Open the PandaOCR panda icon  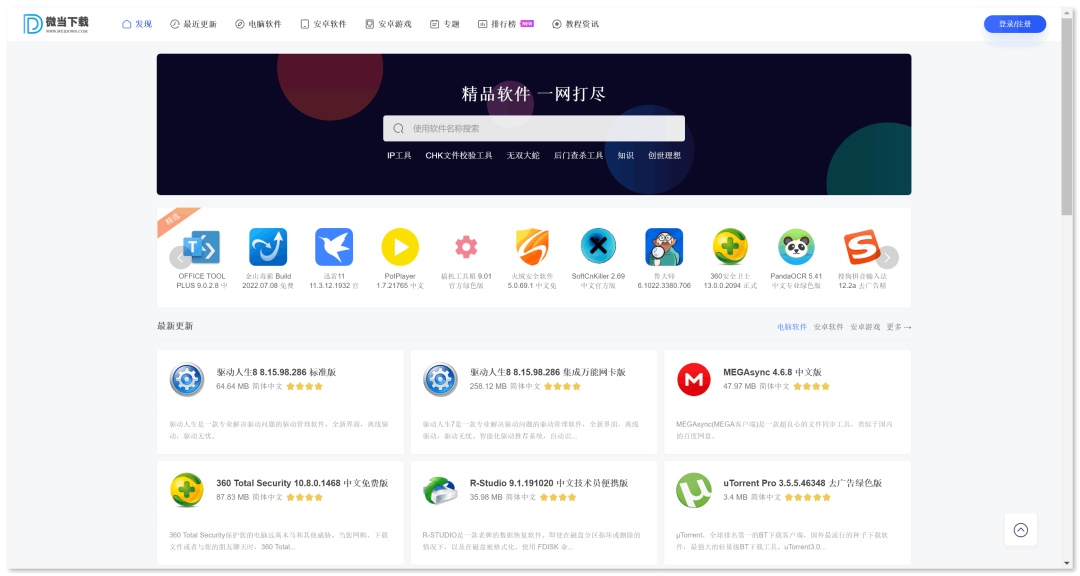[x=795, y=247]
